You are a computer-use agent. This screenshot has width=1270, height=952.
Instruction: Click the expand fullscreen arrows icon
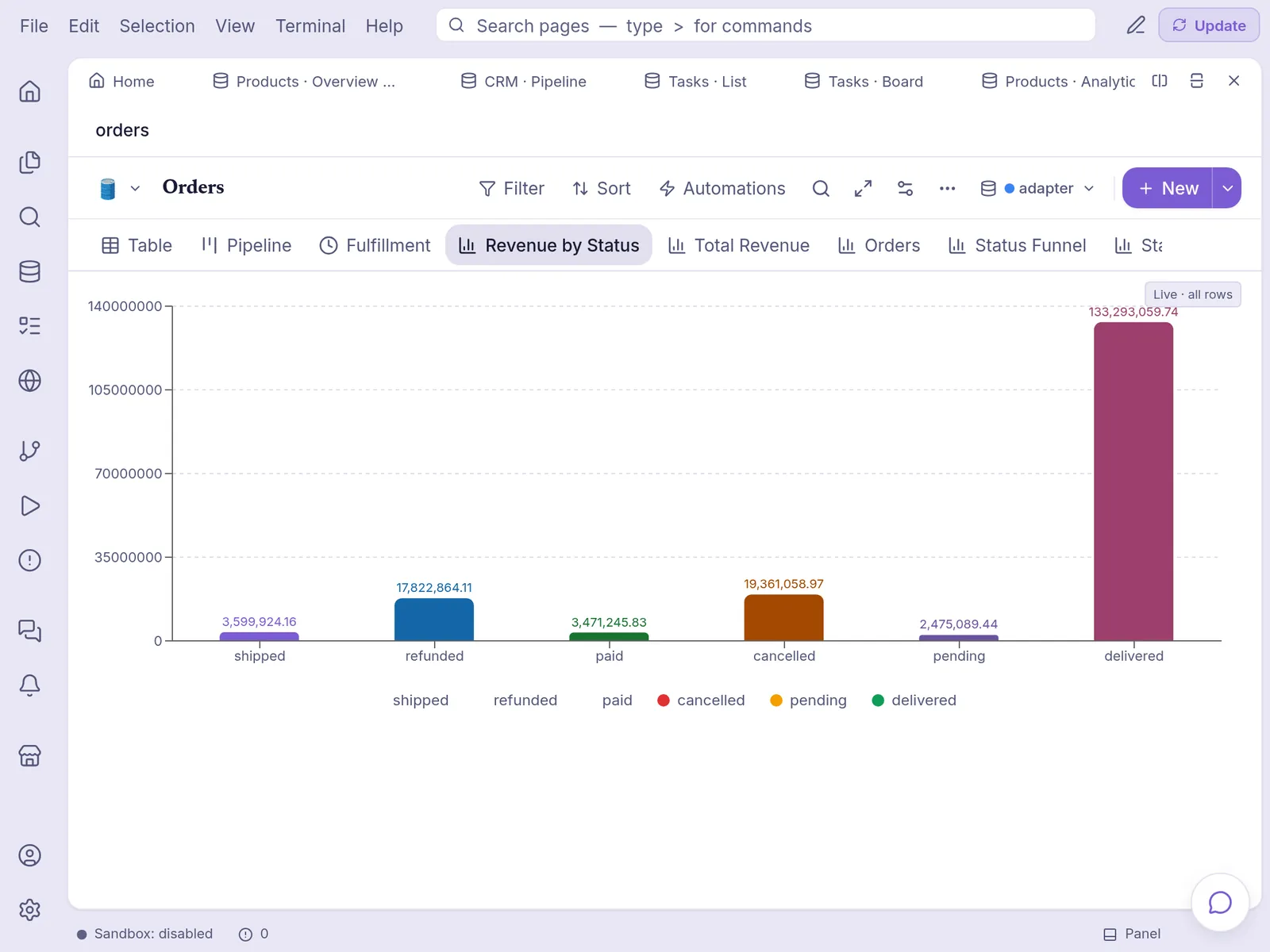(x=863, y=188)
